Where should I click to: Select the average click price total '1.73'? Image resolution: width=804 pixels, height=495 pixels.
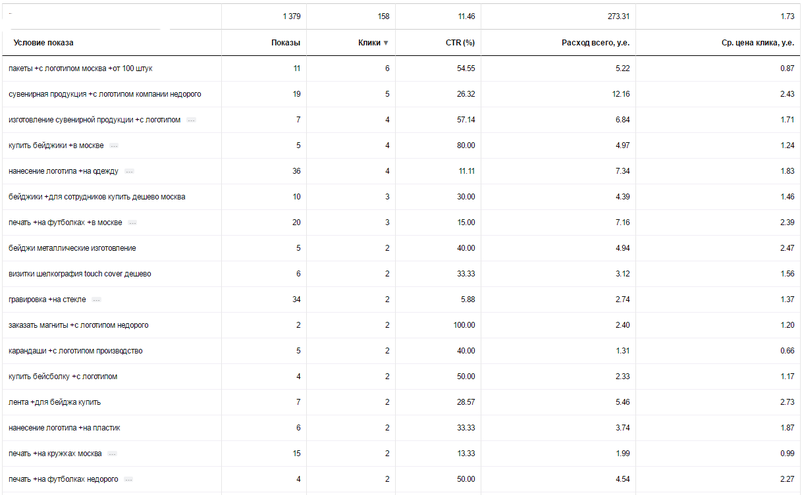point(787,16)
